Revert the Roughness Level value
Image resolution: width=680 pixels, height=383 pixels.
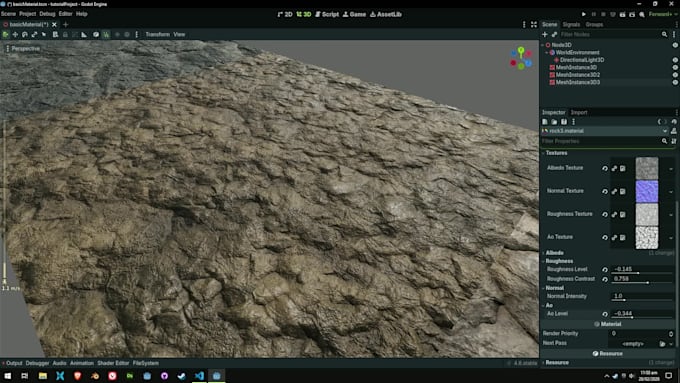click(605, 269)
